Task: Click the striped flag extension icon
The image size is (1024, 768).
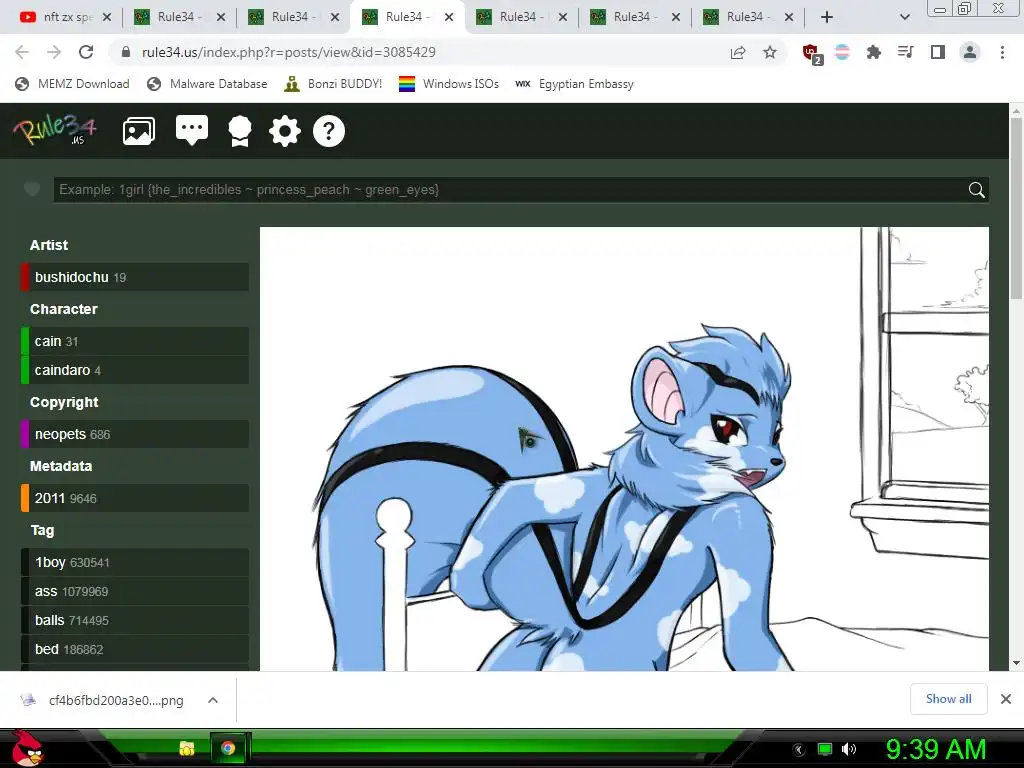Action: [842, 52]
